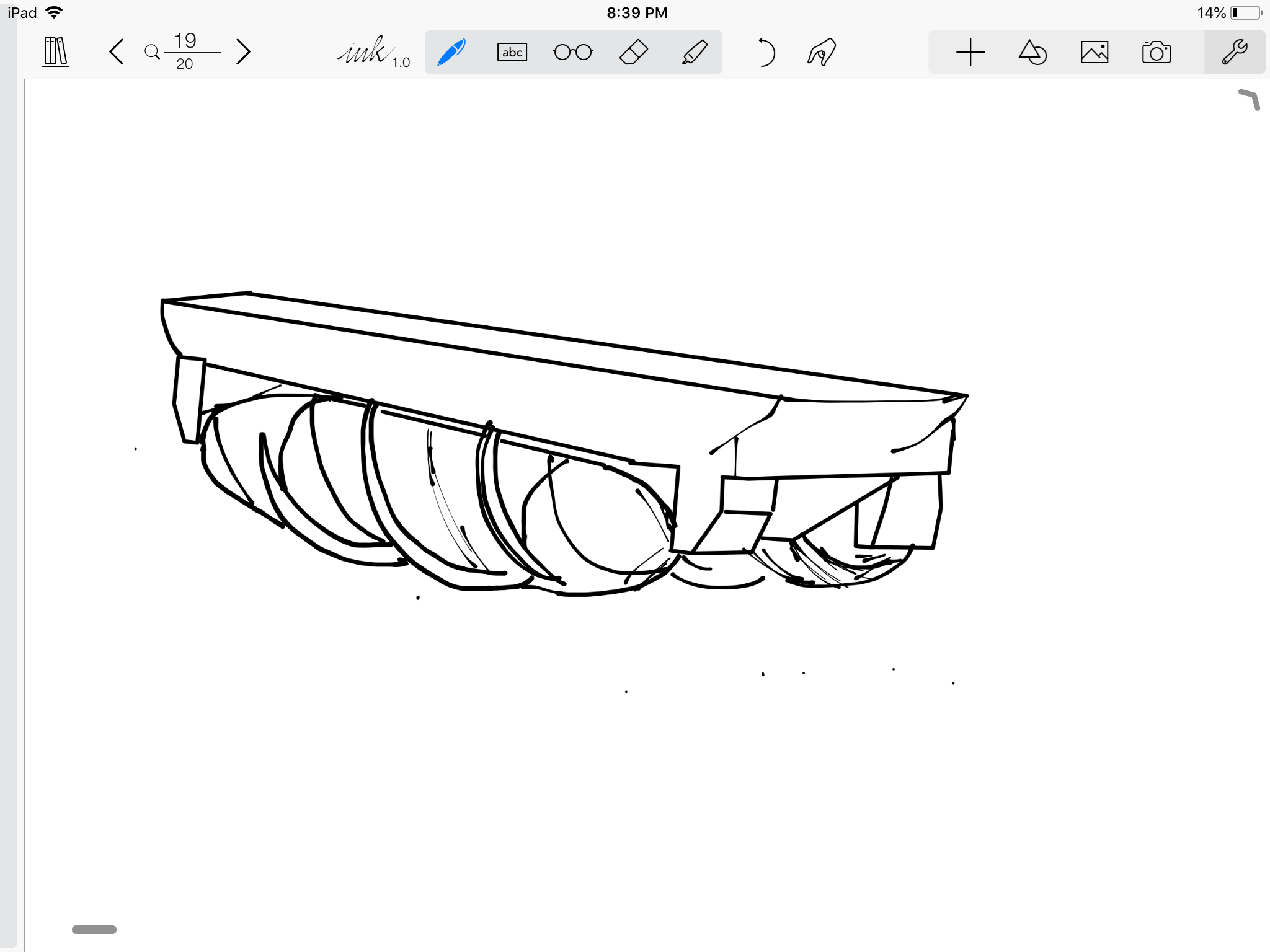
Task: Tap the page corner fold marker
Action: point(1250,99)
